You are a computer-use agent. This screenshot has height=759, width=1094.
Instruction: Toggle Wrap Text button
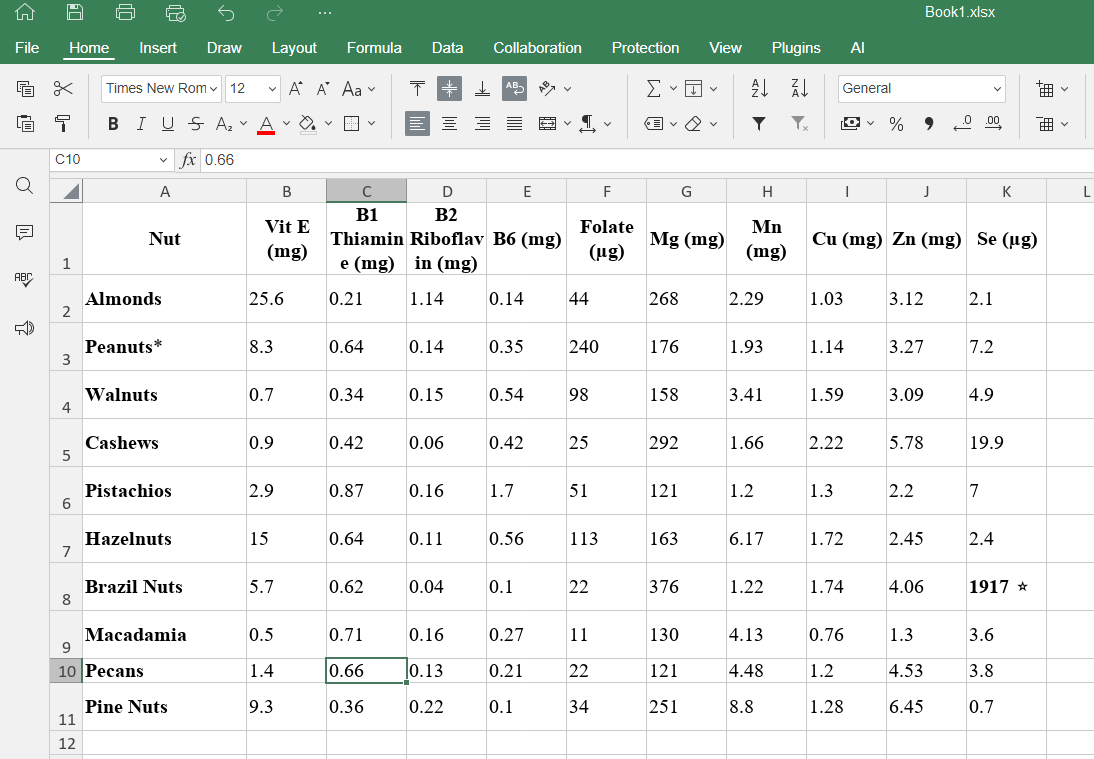(x=514, y=89)
